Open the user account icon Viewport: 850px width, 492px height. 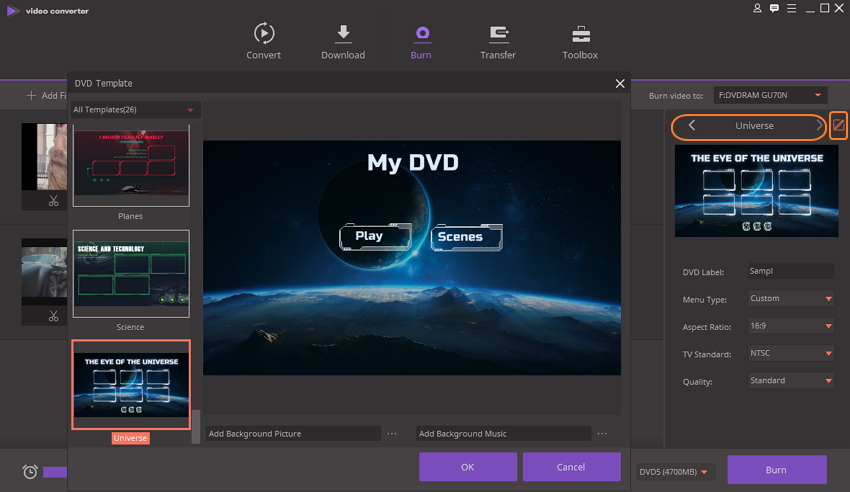tap(757, 9)
